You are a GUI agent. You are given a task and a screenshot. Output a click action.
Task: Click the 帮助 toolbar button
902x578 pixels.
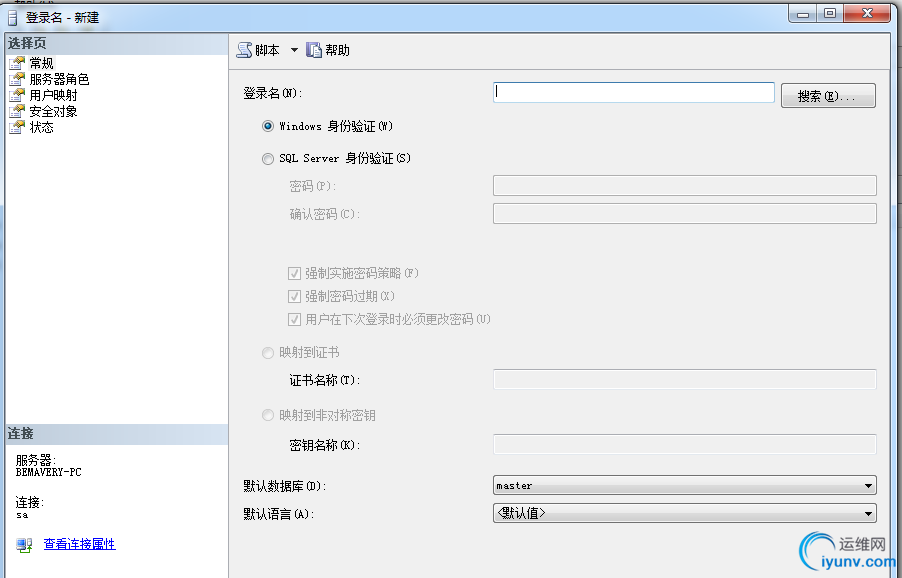tap(328, 50)
